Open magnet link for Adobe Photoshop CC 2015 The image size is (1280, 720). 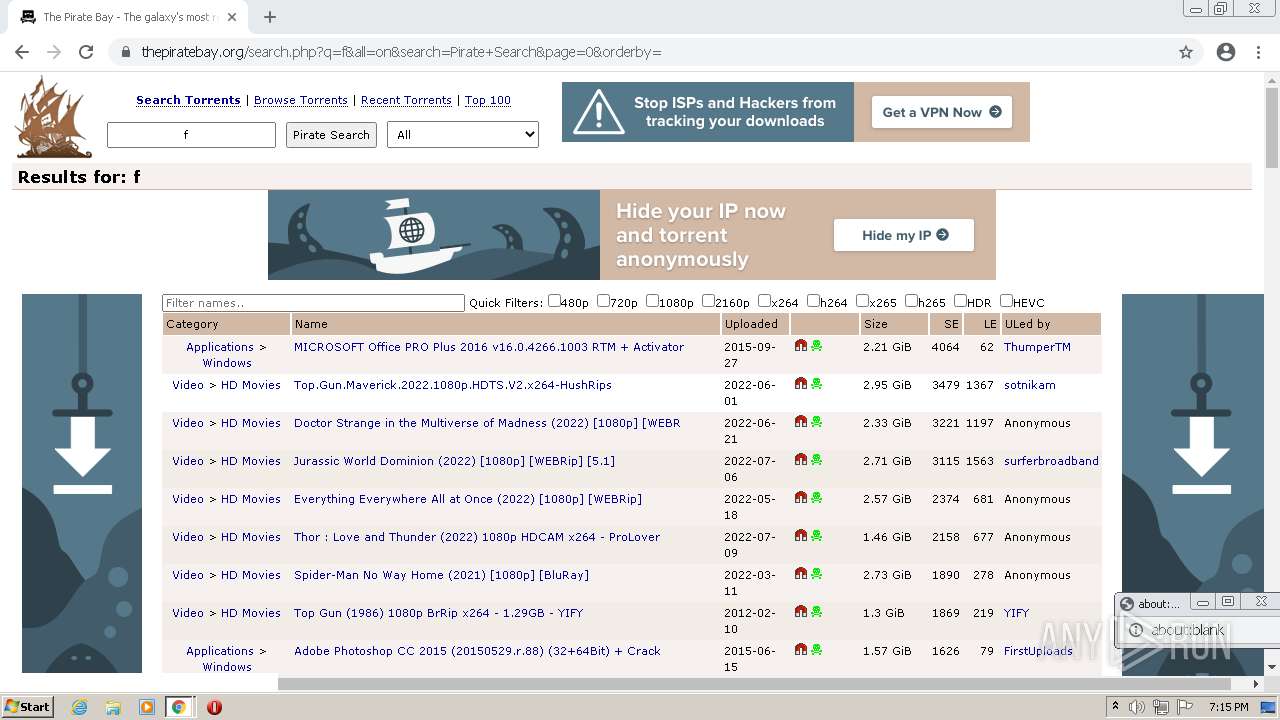click(x=800, y=650)
